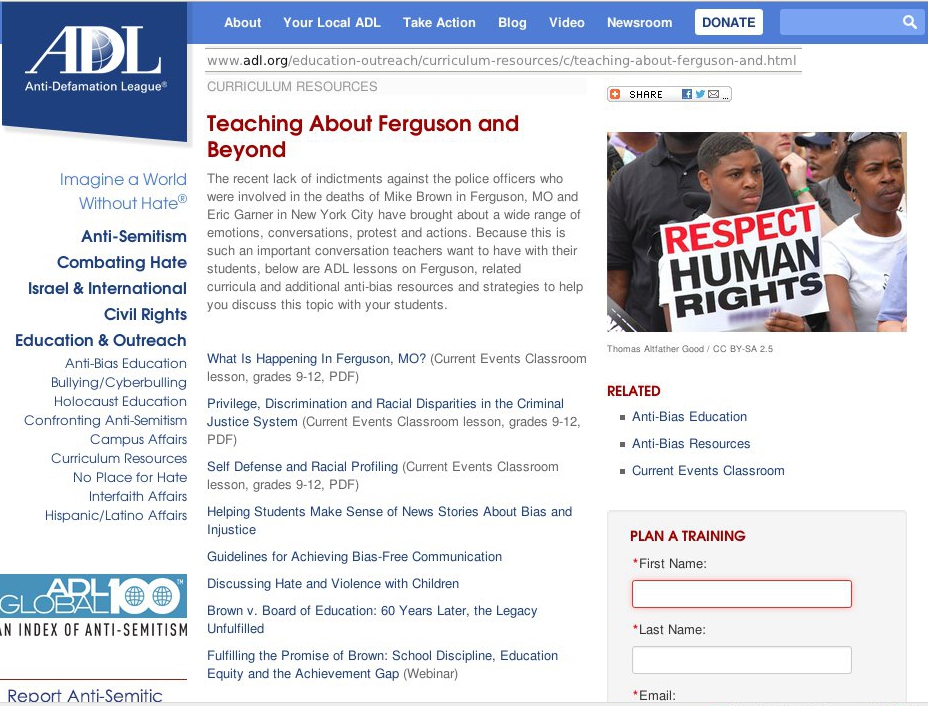
Task: Click the First Name input field
Action: 742,594
